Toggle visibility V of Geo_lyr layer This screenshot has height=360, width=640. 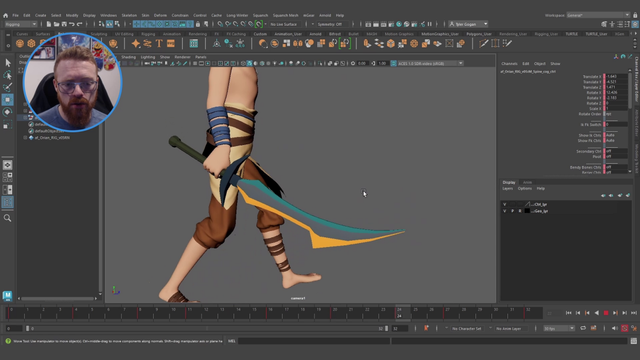[504, 211]
